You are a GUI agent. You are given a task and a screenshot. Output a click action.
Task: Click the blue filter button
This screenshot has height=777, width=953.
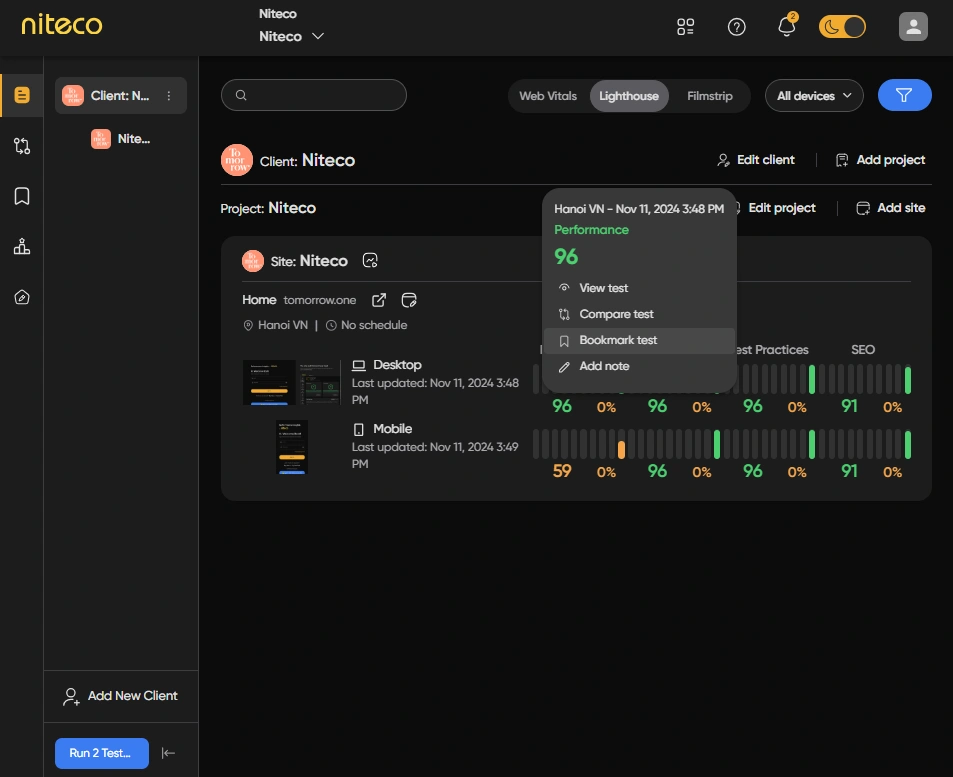point(904,95)
